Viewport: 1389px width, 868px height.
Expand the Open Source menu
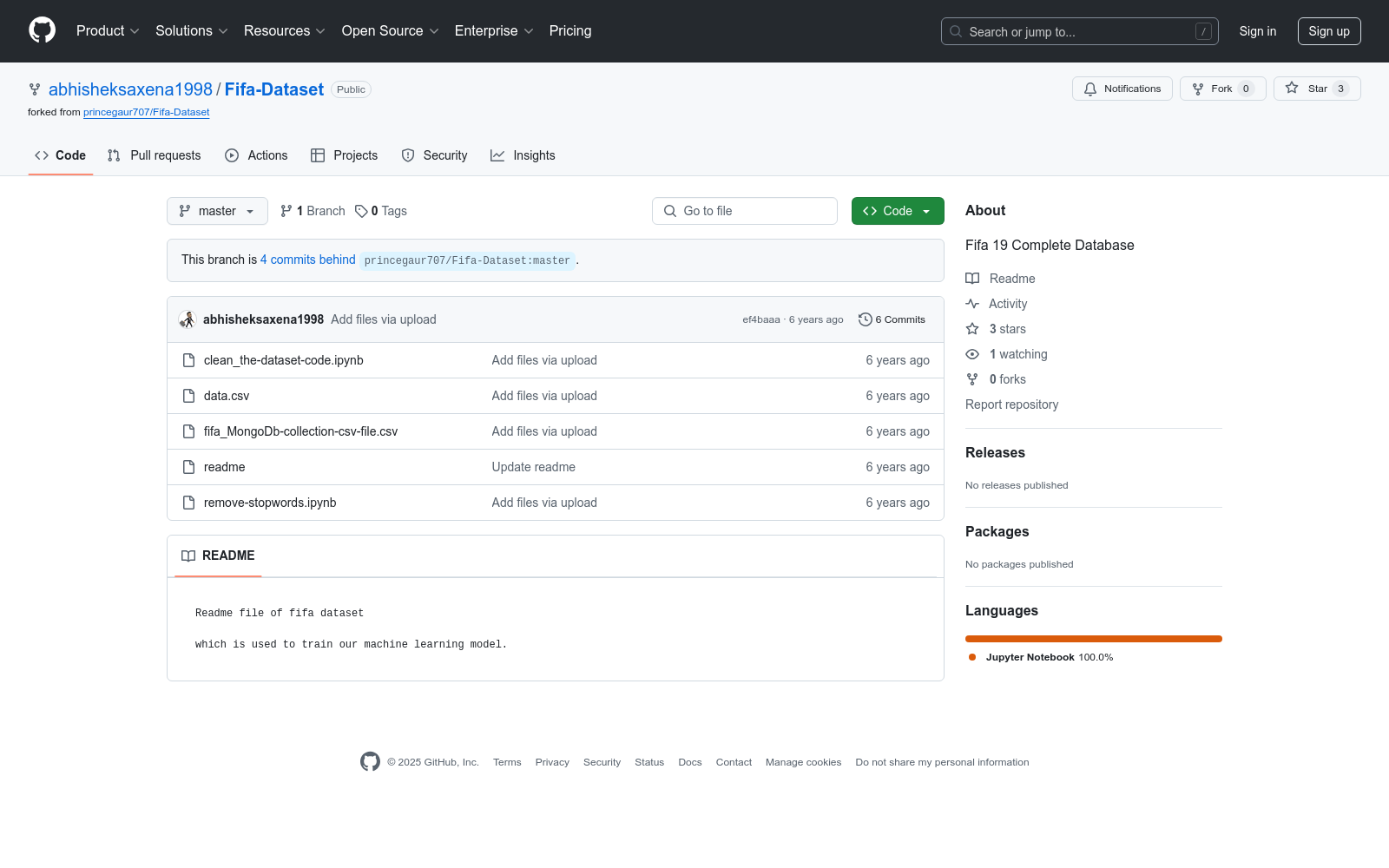click(391, 31)
